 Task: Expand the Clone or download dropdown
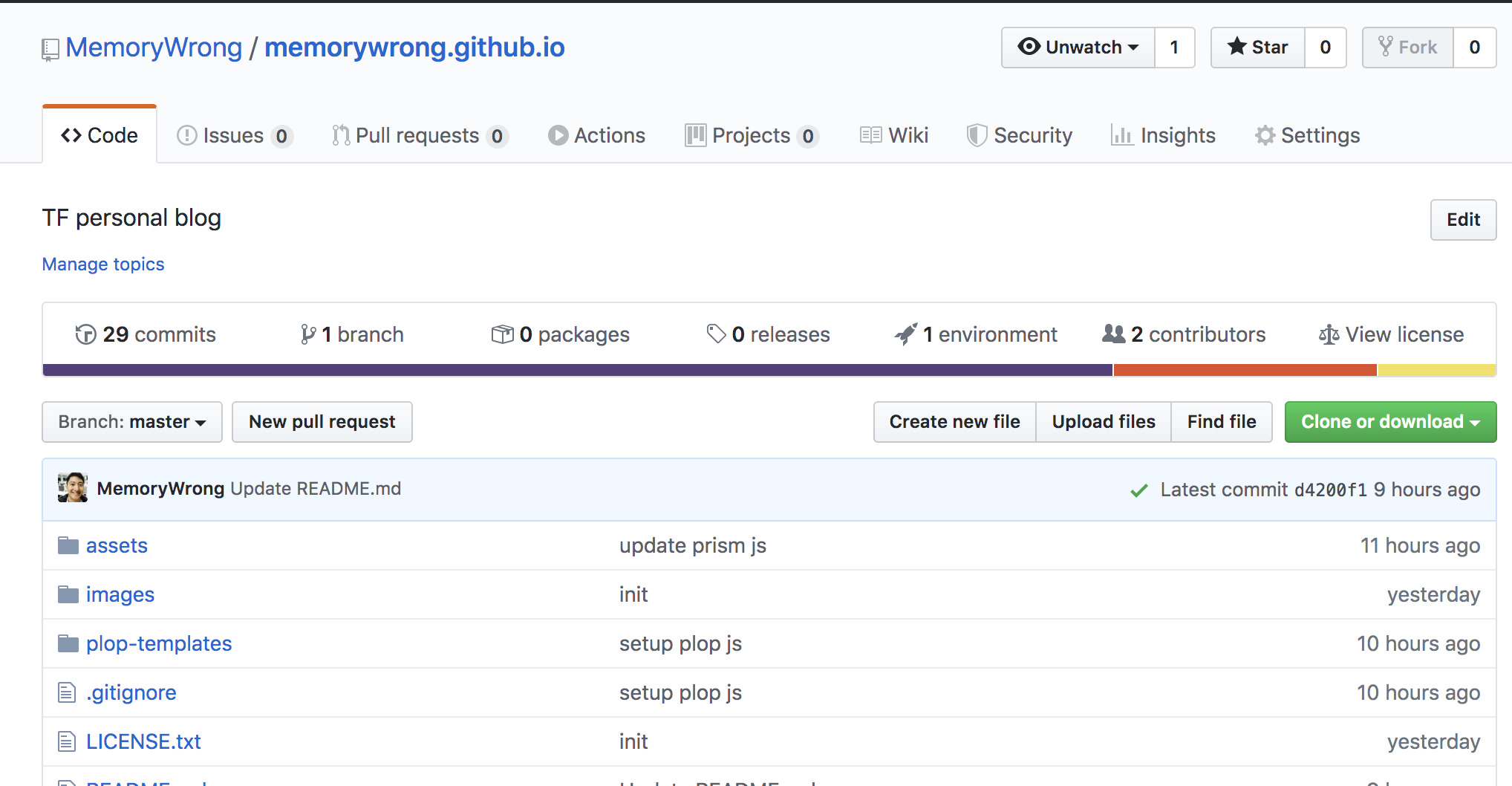pyautogui.click(x=1390, y=422)
